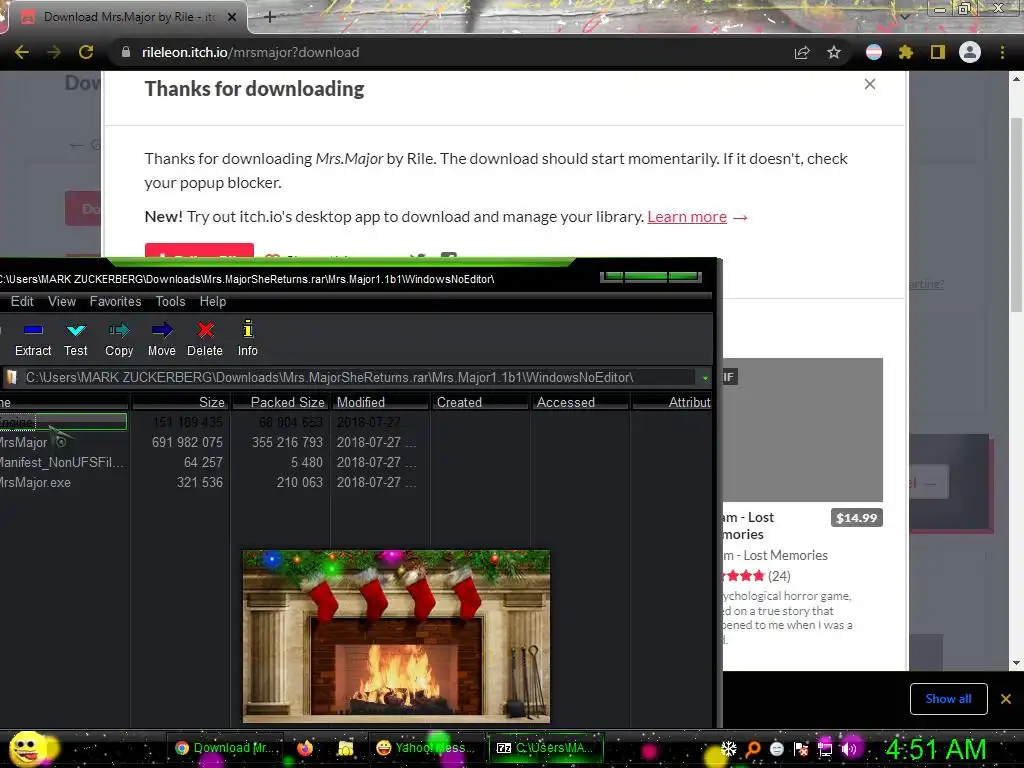Screen dimensions: 1024x768
Task: Click the Attributes column header in 7-Zip
Action: [672, 402]
